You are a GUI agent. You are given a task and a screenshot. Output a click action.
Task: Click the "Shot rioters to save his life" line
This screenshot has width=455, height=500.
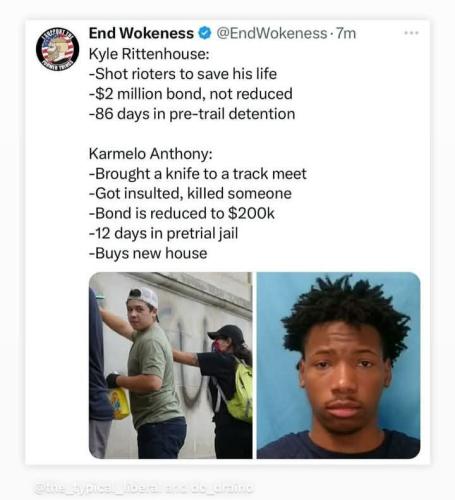tap(183, 74)
